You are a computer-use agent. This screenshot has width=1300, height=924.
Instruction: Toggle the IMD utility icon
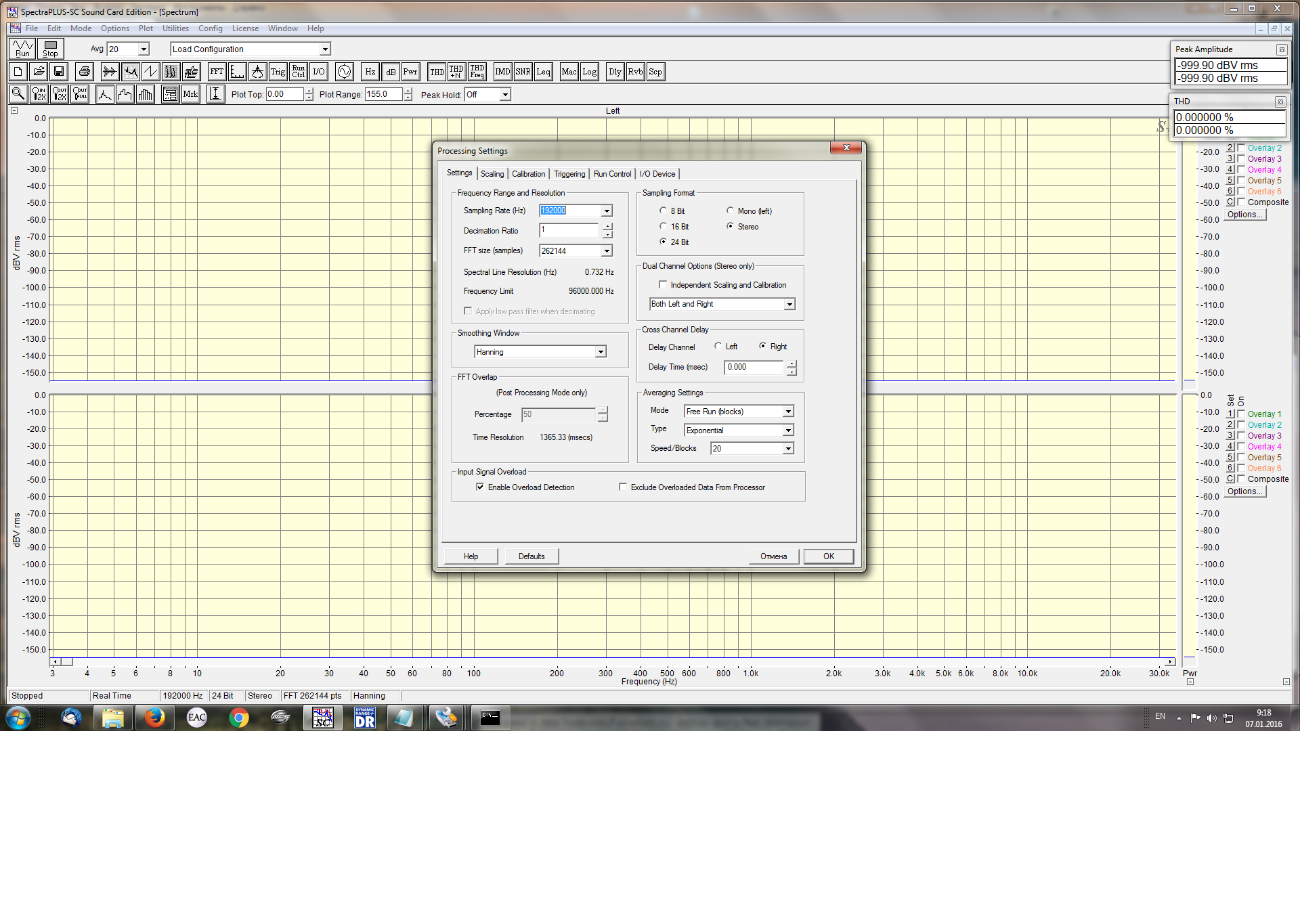(502, 72)
